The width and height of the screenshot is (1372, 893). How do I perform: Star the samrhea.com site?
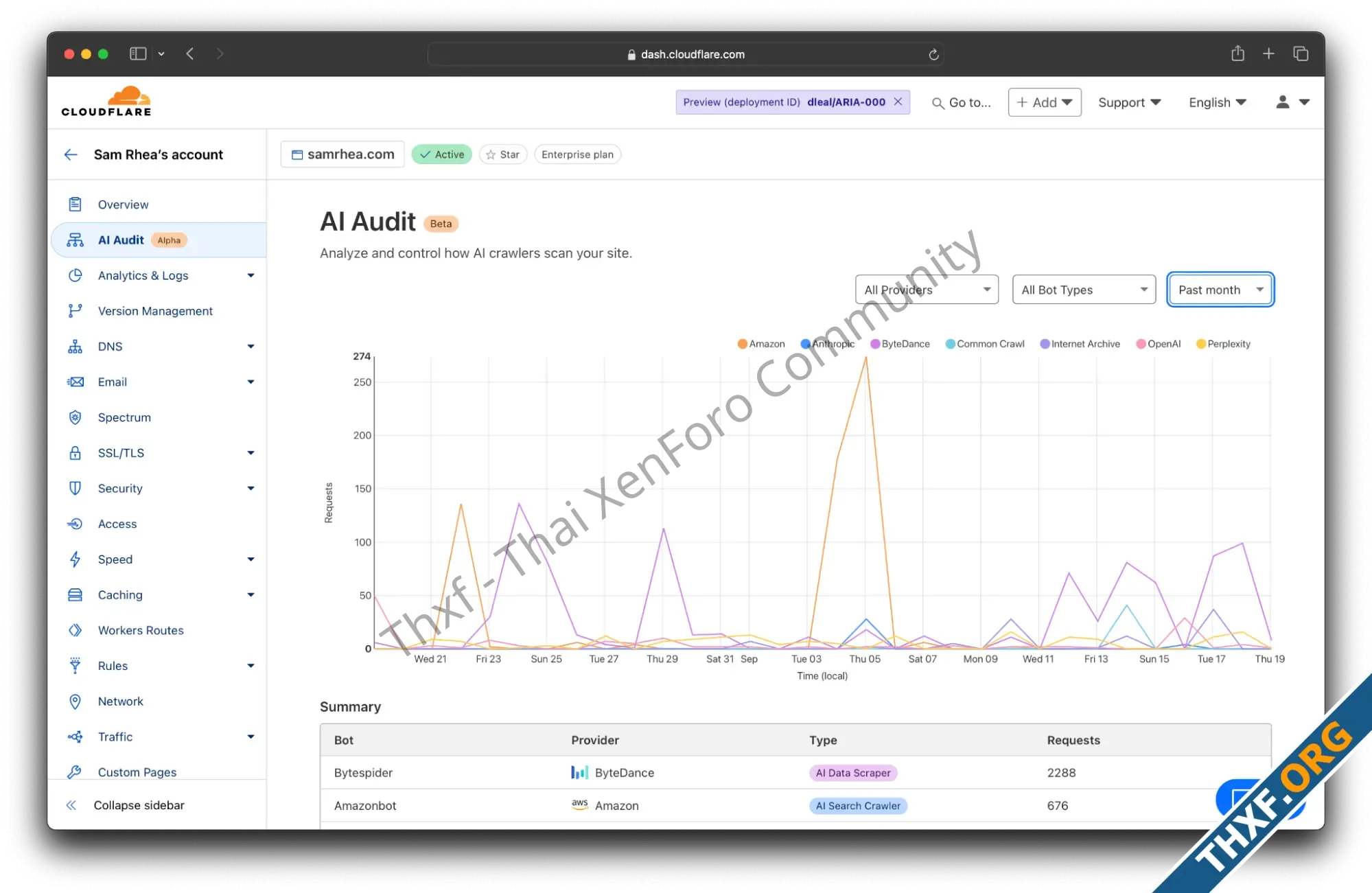503,154
